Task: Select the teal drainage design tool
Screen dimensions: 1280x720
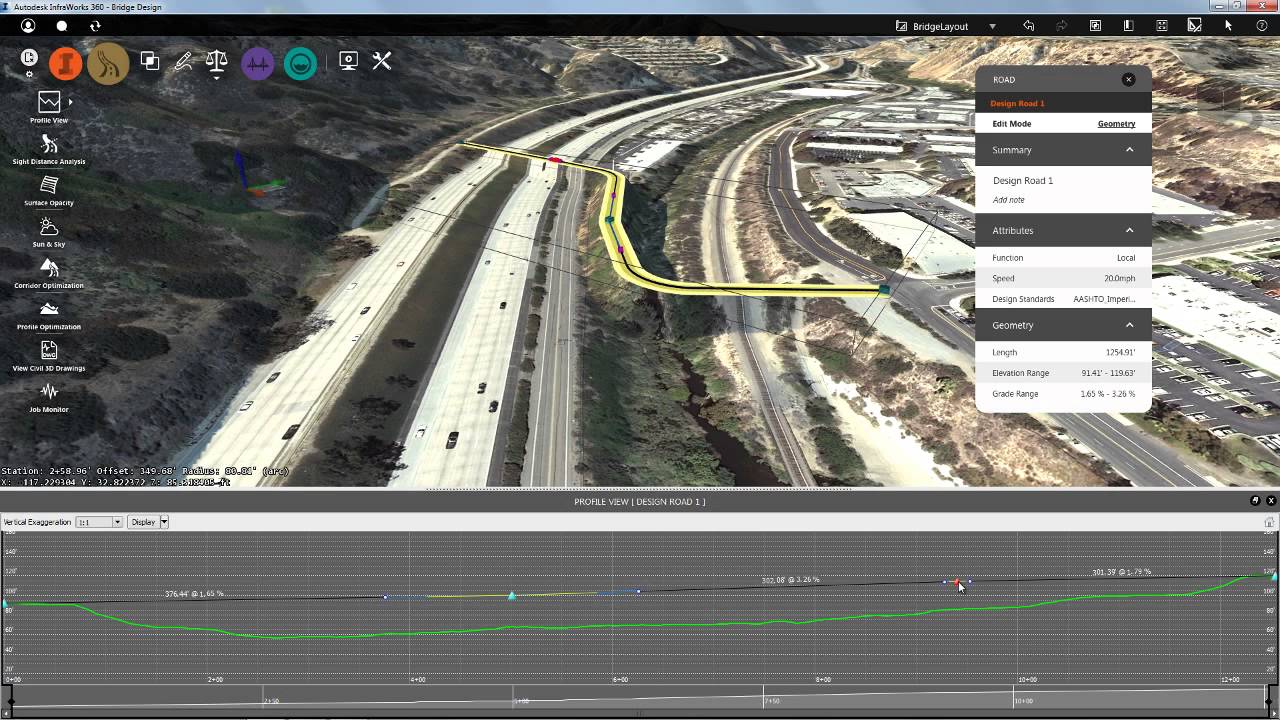Action: [300, 64]
